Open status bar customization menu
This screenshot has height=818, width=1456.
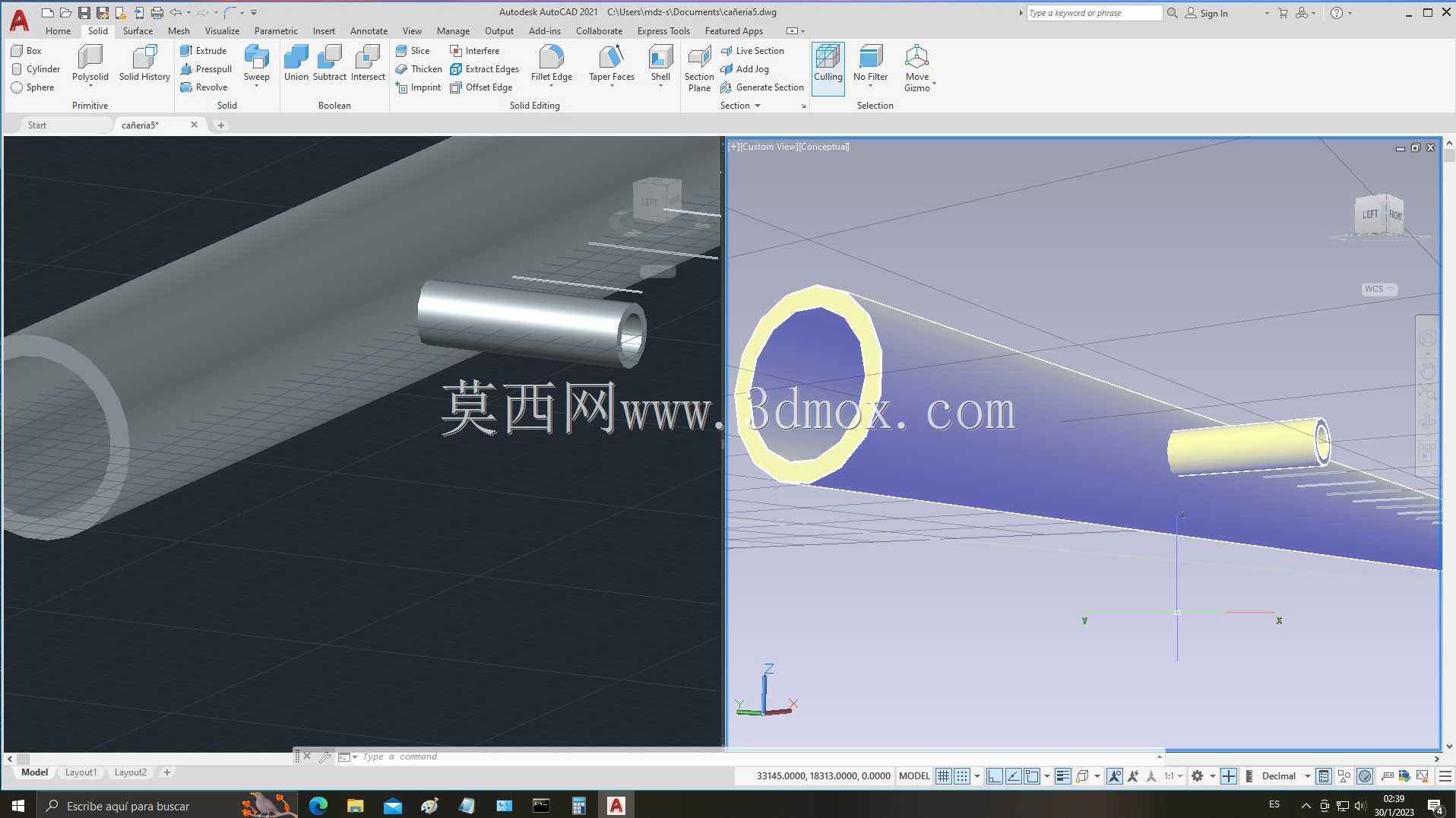click(x=1445, y=776)
